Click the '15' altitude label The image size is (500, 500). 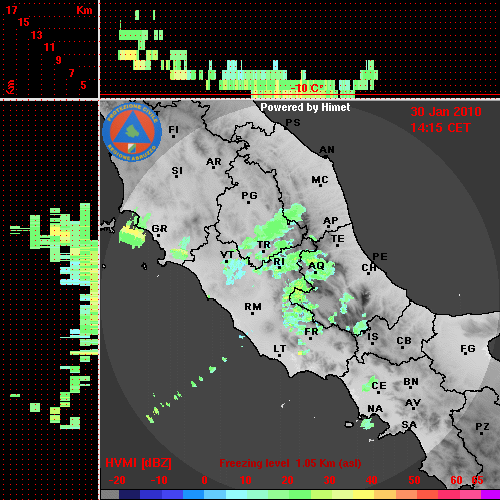click(x=24, y=22)
